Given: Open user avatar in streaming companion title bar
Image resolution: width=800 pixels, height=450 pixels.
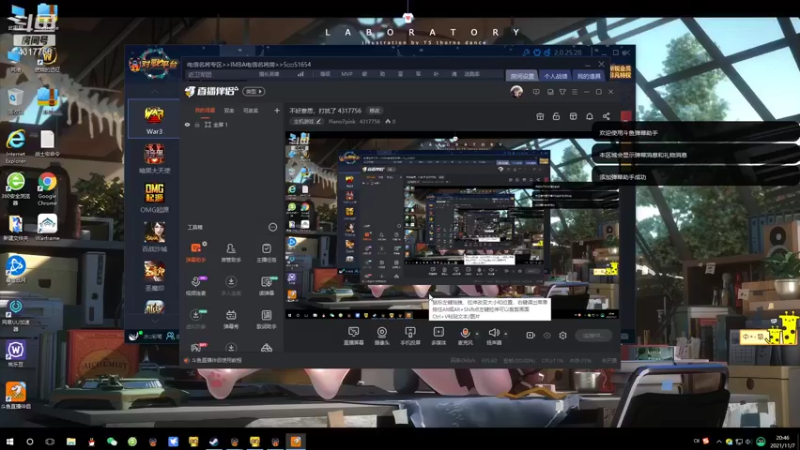Looking at the screenshot, I should [x=516, y=92].
